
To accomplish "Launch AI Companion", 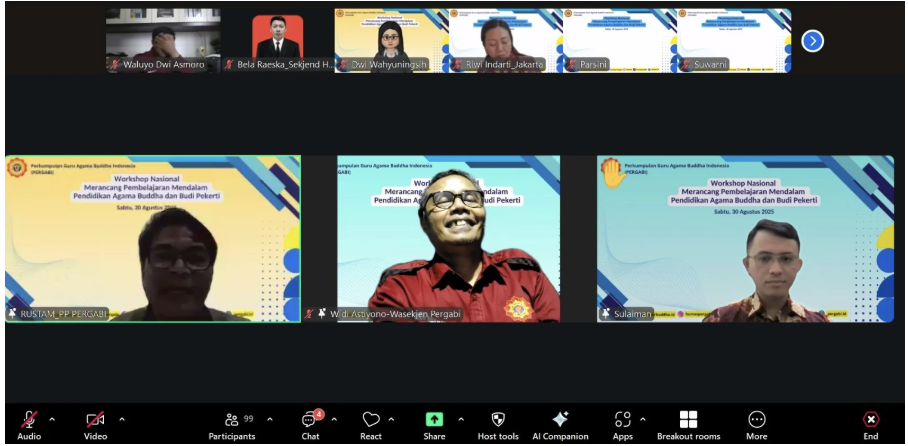I will (560, 421).
